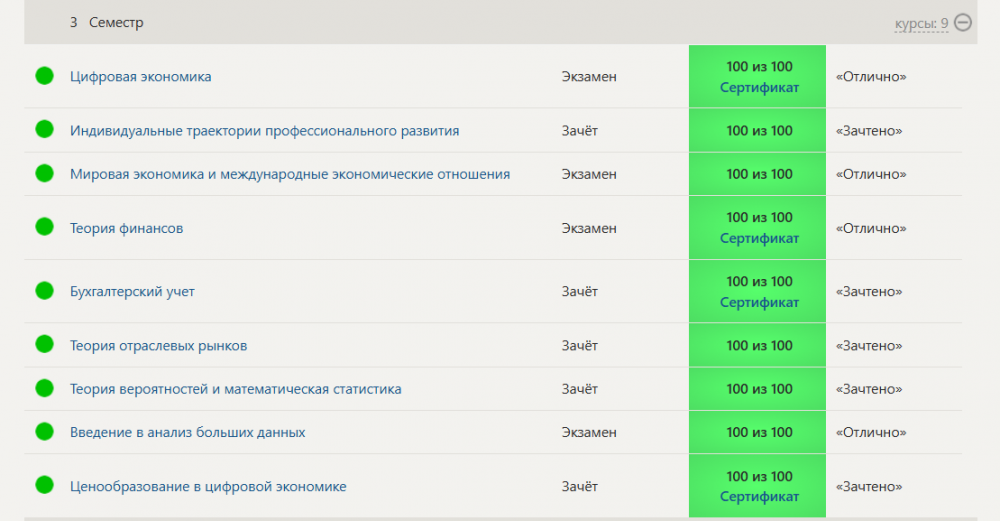Image resolution: width=1000 pixels, height=521 pixels.
Task: Click green status dot for Теория отраслевых рынков
Action: [45, 344]
